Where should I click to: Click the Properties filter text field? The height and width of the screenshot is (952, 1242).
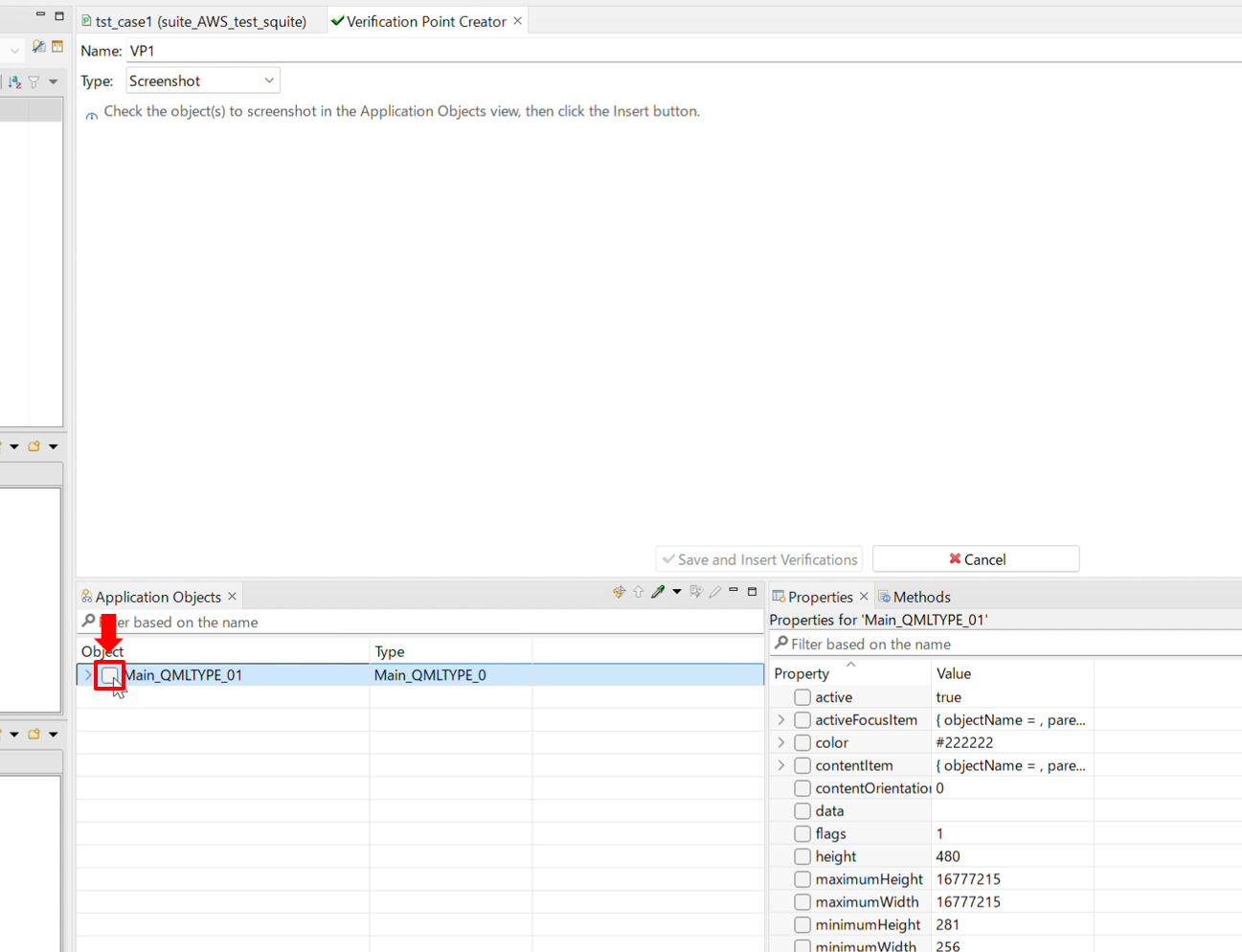pos(1005,645)
